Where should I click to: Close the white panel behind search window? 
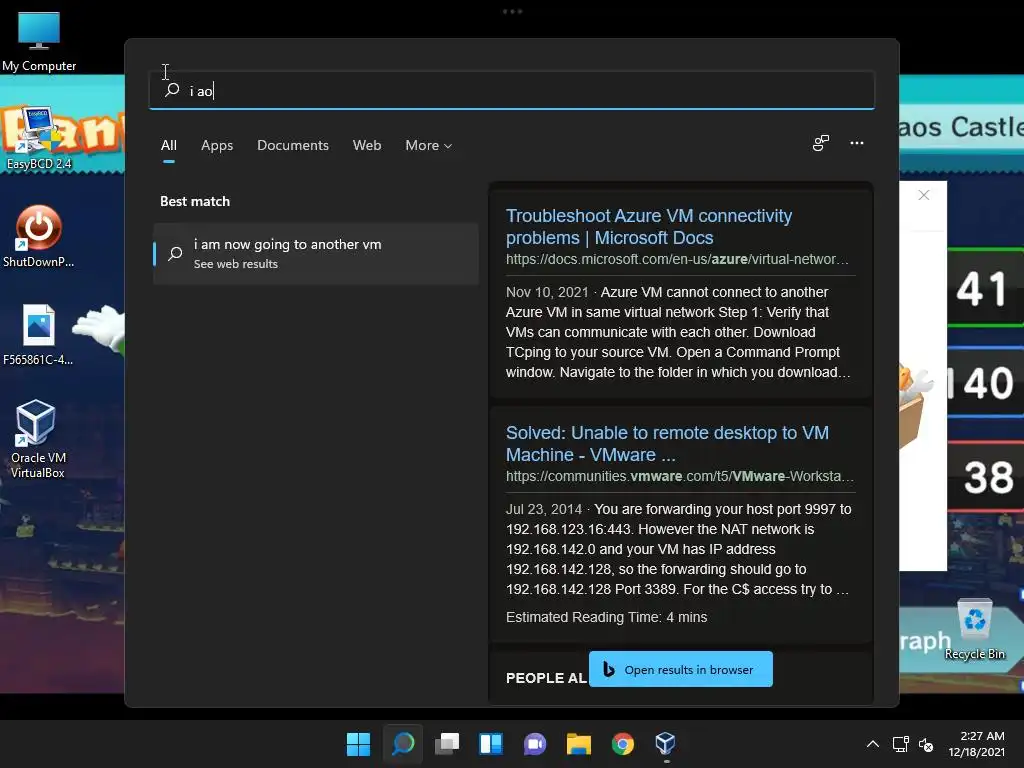(x=923, y=195)
